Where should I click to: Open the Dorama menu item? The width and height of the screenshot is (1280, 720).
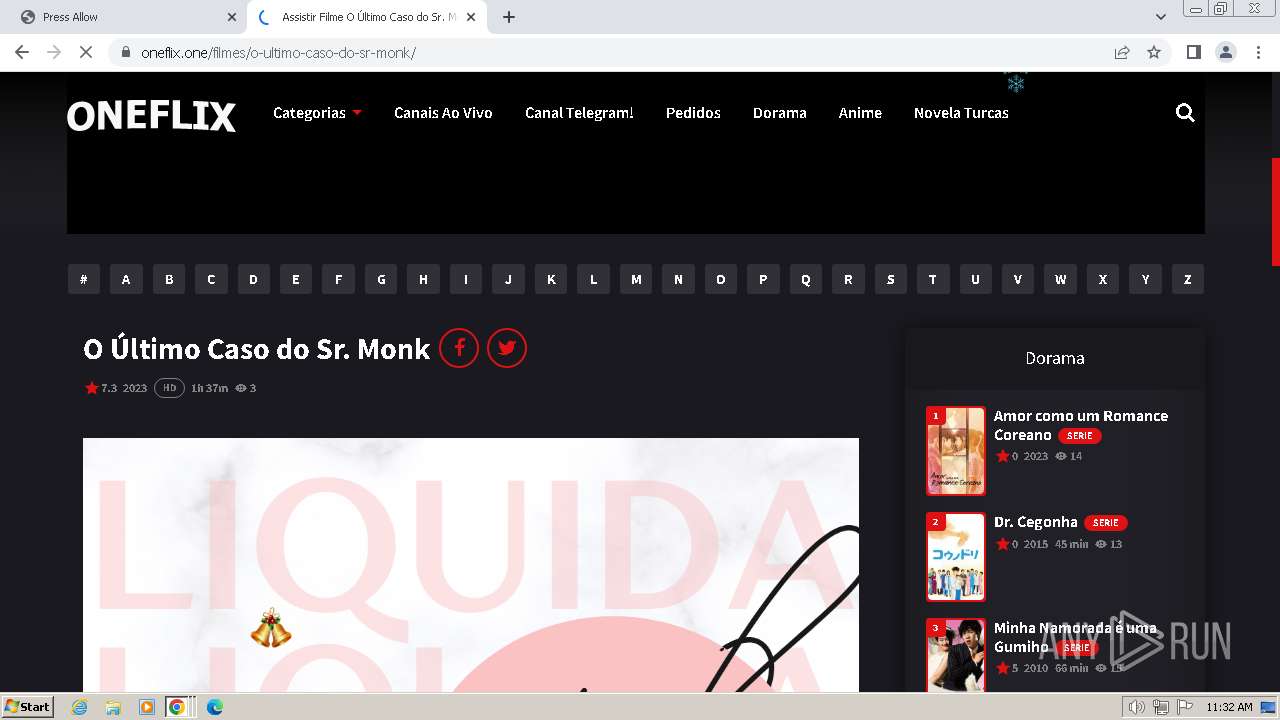[x=780, y=113]
